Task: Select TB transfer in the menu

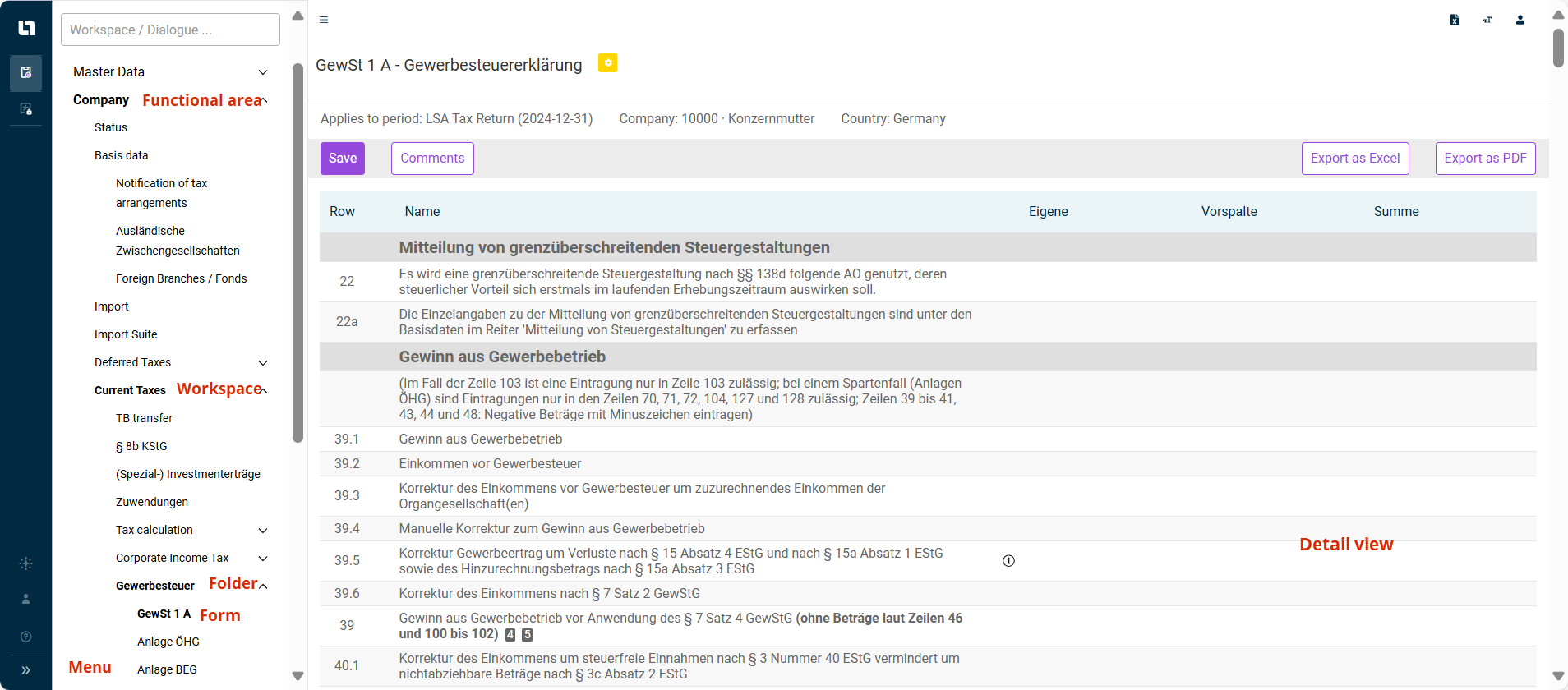Action: tap(144, 418)
